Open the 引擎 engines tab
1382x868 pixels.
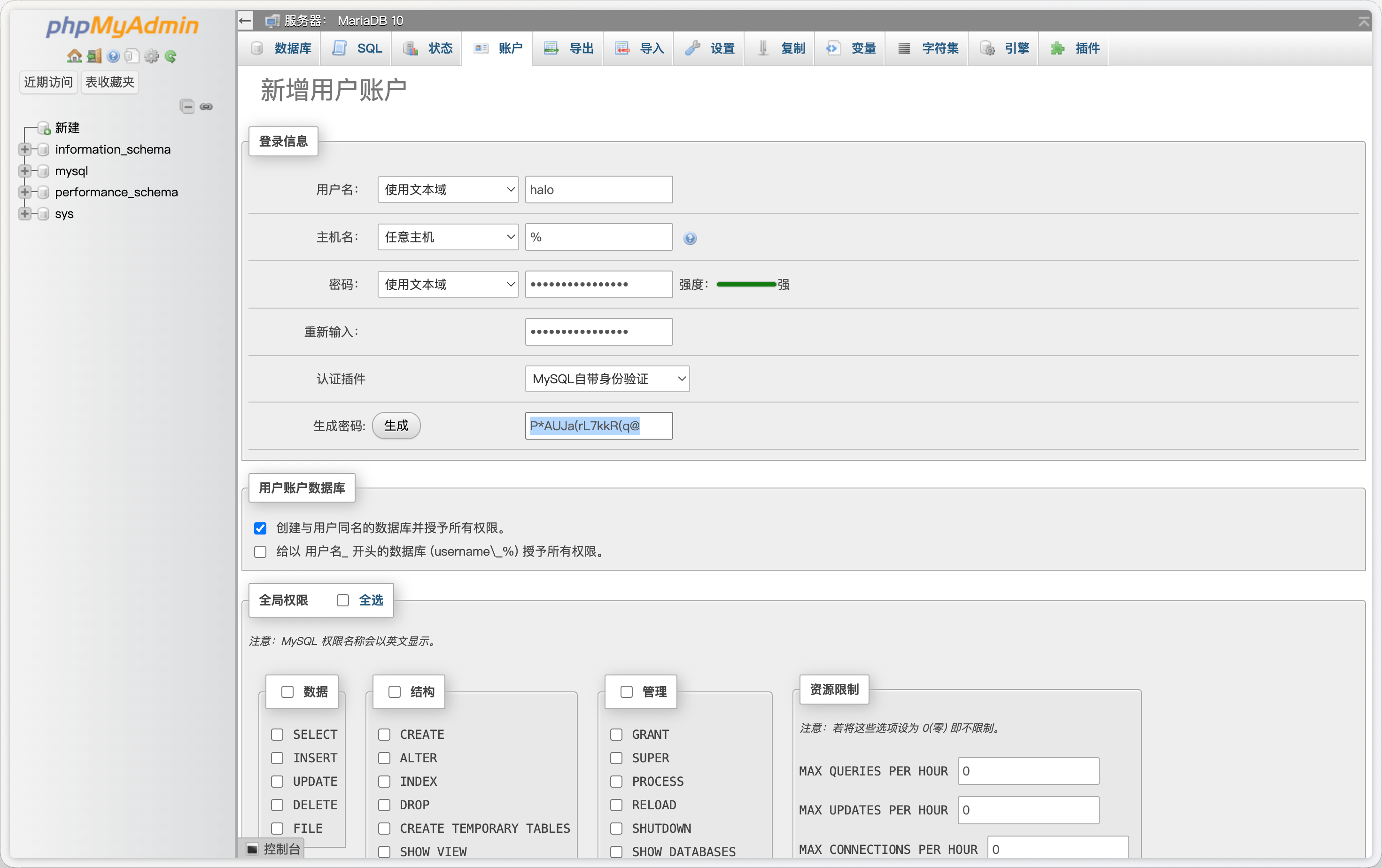(x=1004, y=48)
